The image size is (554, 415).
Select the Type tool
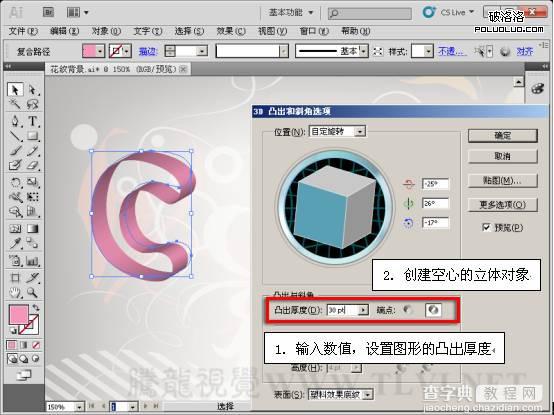pos(33,121)
